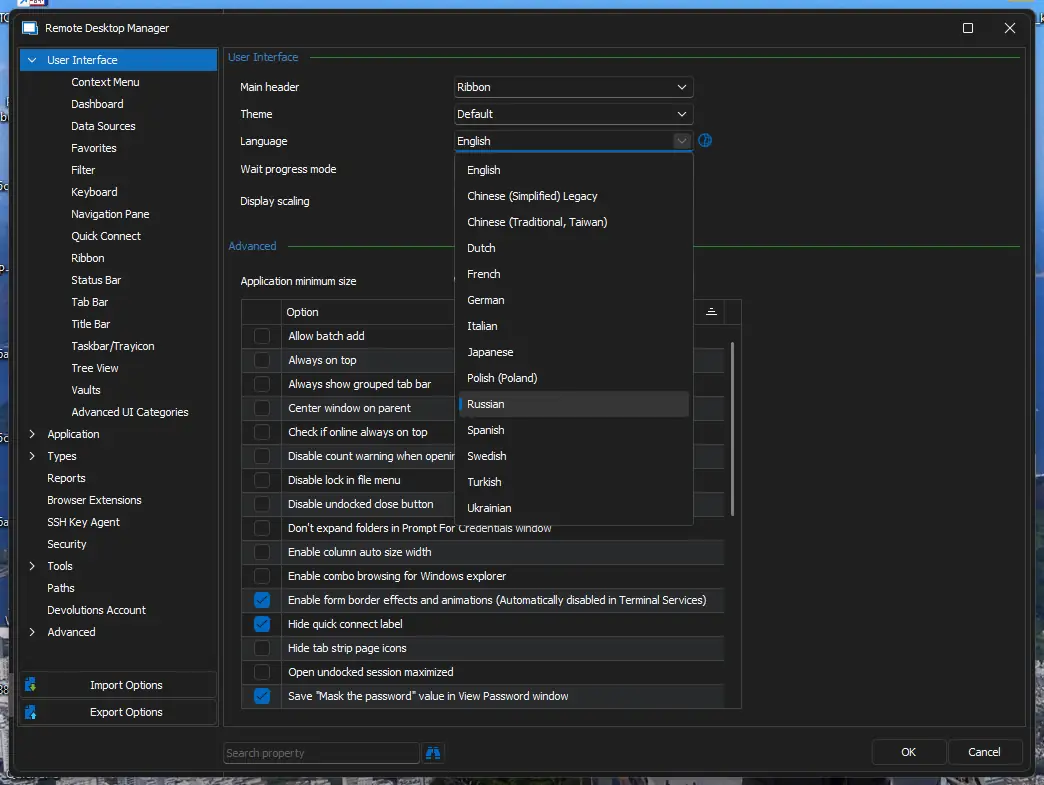Expand the Application tree node
This screenshot has width=1044, height=785.
[x=32, y=434]
